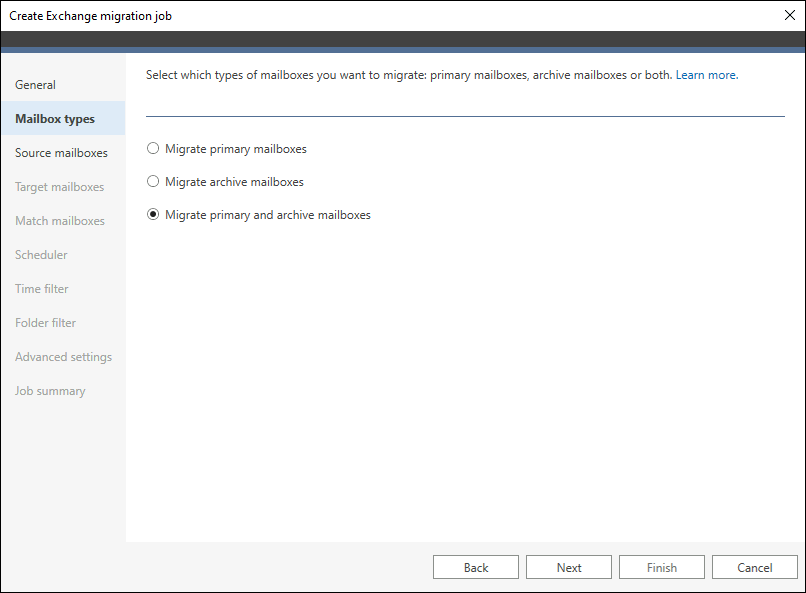Close the Create Exchange migration job dialog
The image size is (806, 593).
(x=790, y=15)
